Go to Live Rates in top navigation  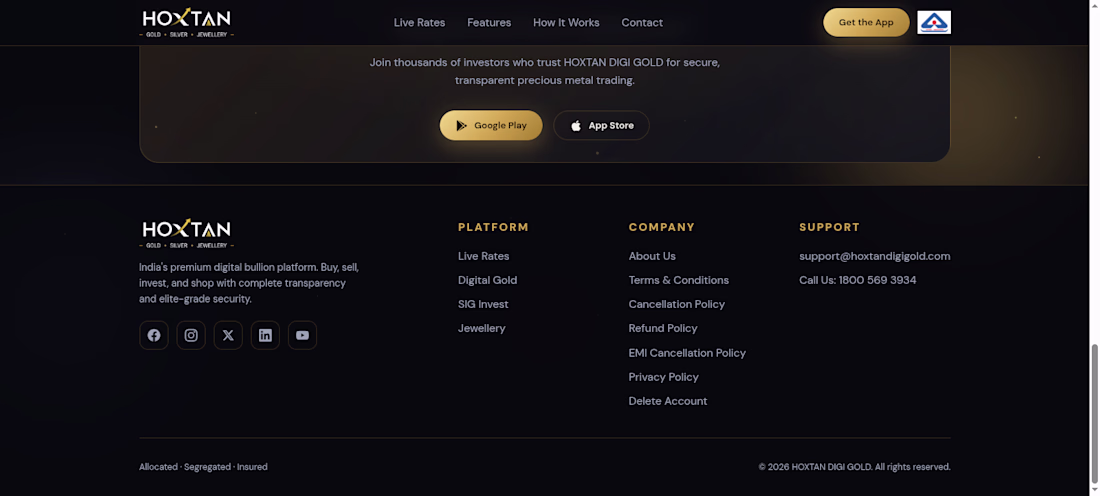420,22
